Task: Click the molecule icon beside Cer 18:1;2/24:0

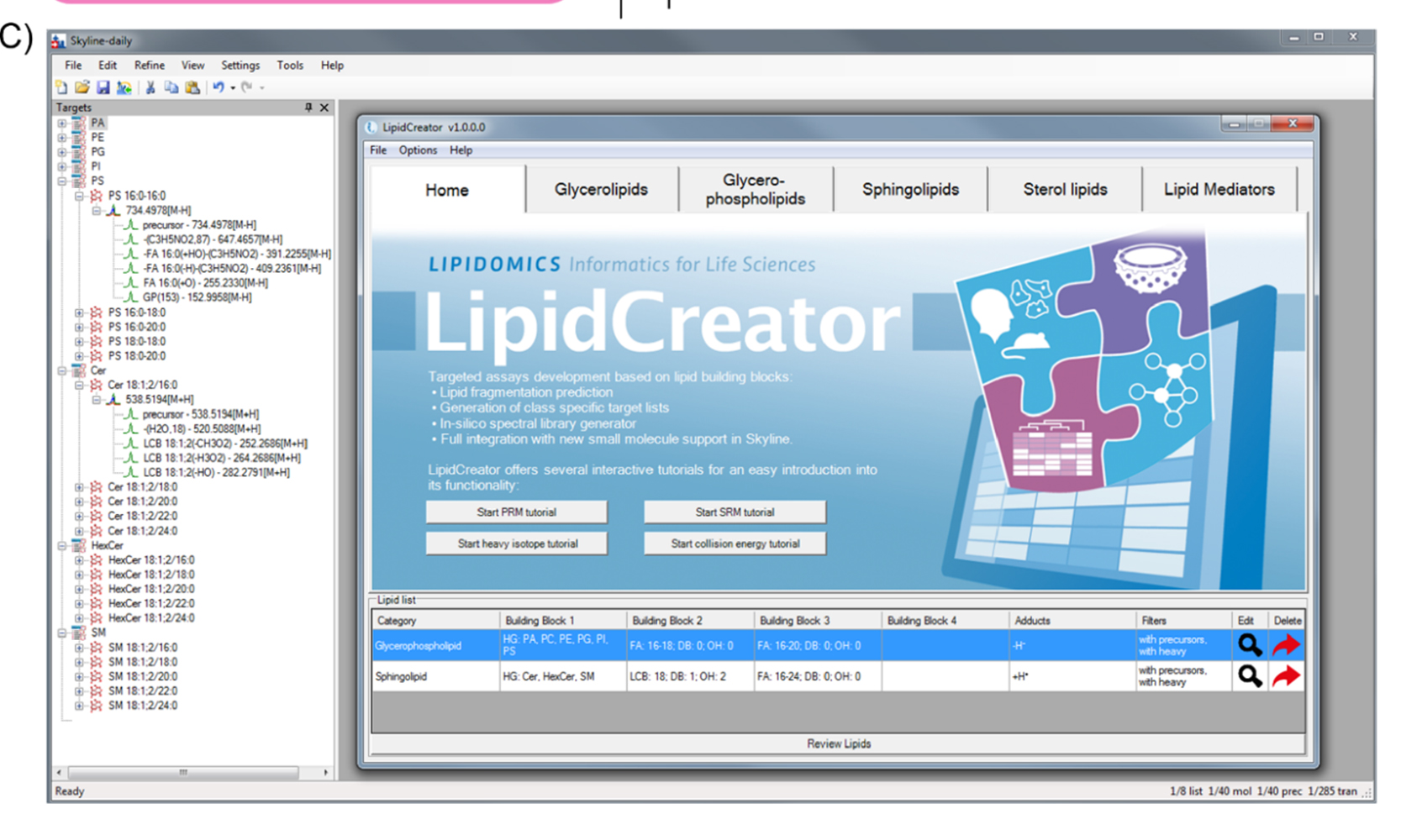Action: [97, 531]
